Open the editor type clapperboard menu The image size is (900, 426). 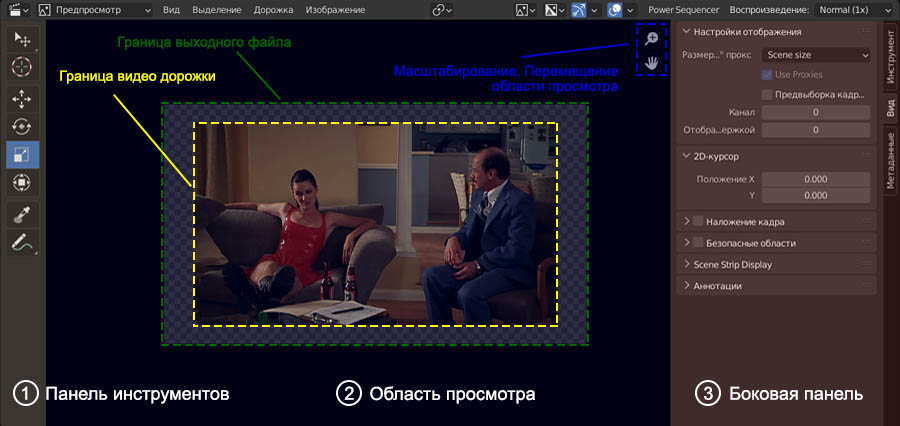[x=19, y=10]
